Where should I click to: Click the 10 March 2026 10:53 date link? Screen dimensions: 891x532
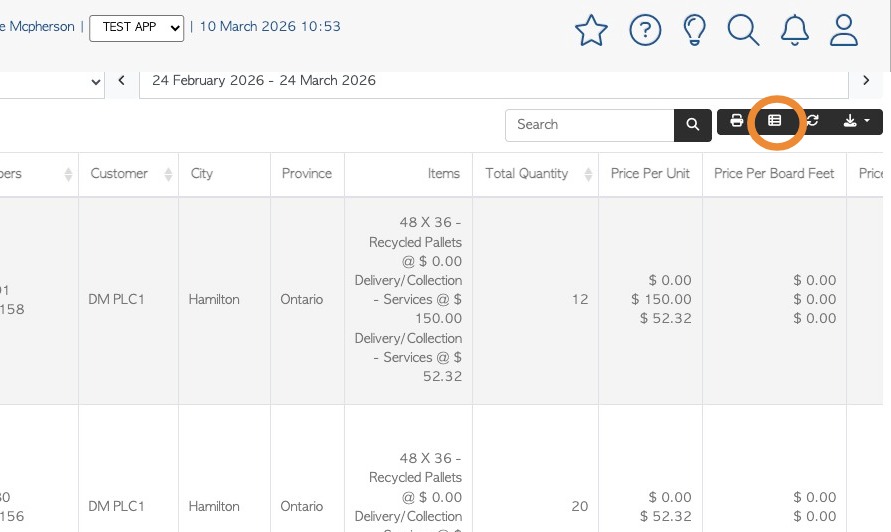(270, 27)
